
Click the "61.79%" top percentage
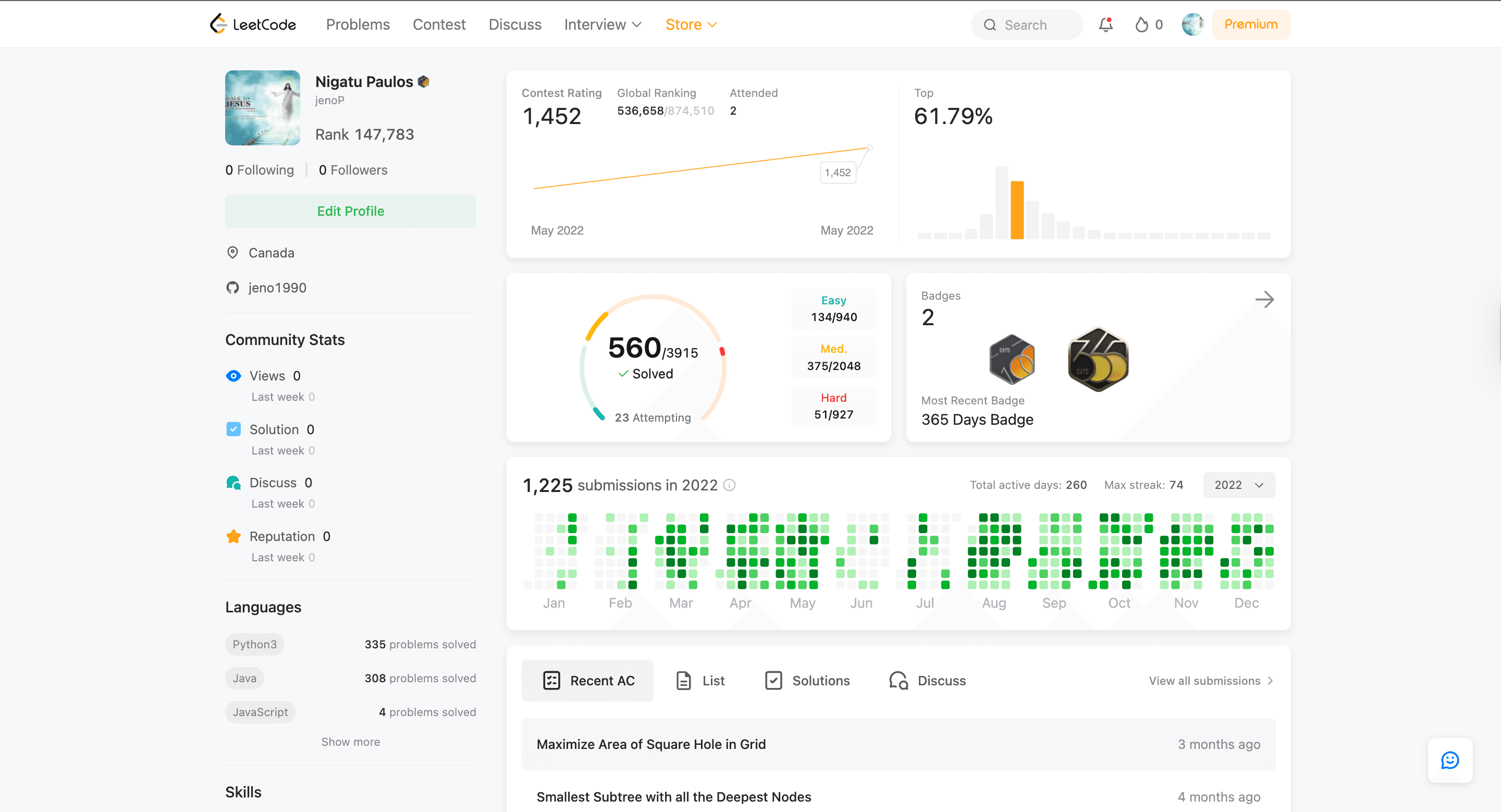coord(953,117)
